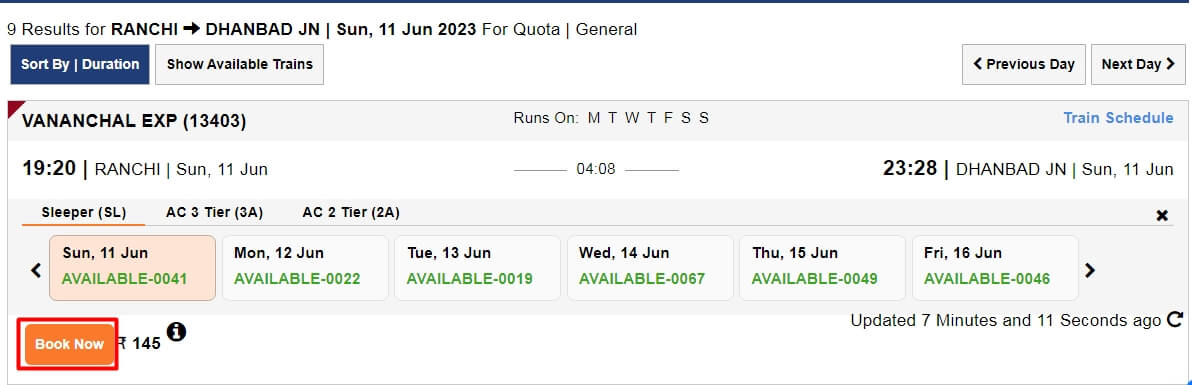
Task: Select Sun, 11 Jun availability card
Action: point(132,268)
